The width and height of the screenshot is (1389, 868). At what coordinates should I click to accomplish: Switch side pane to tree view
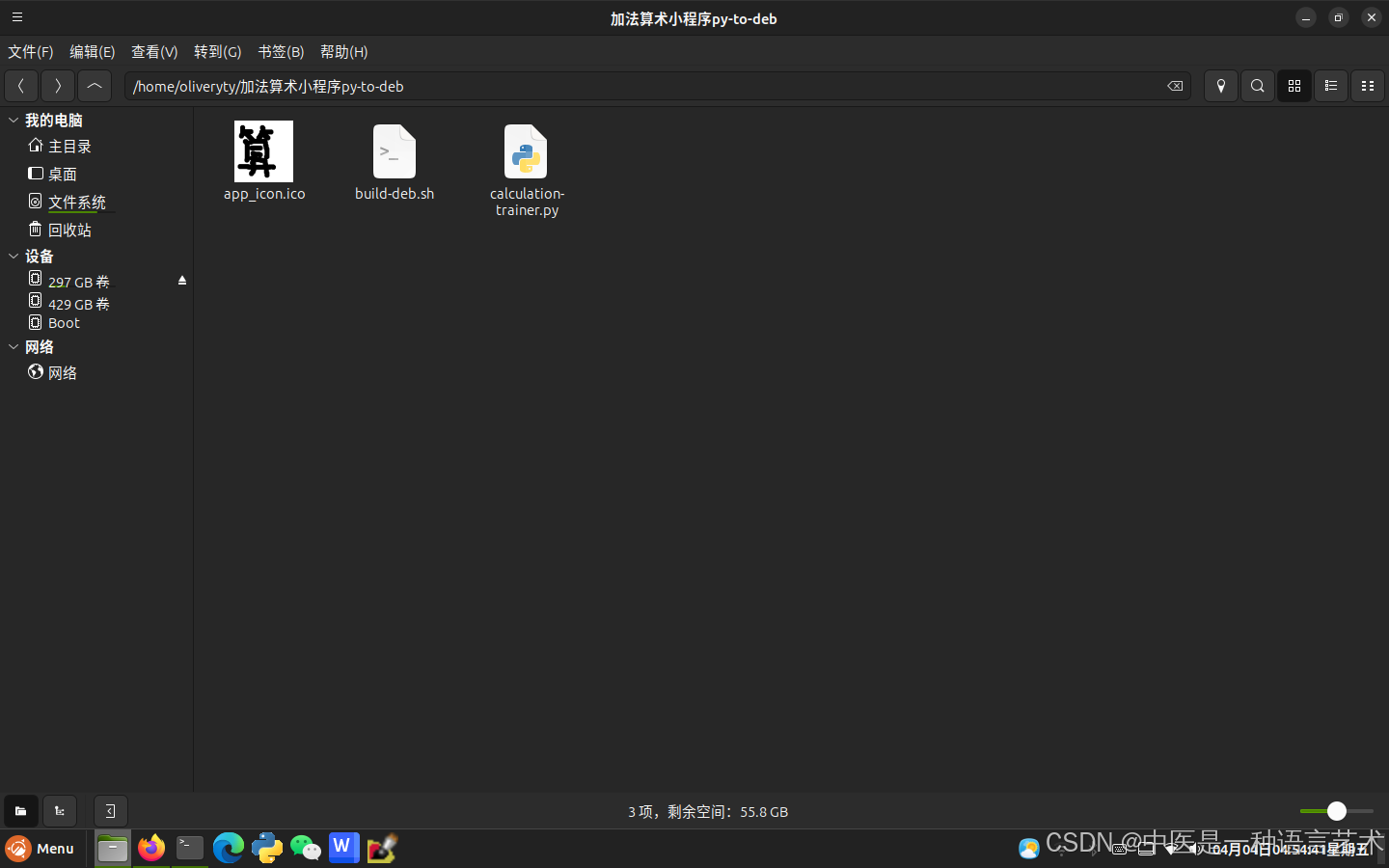coord(59,811)
